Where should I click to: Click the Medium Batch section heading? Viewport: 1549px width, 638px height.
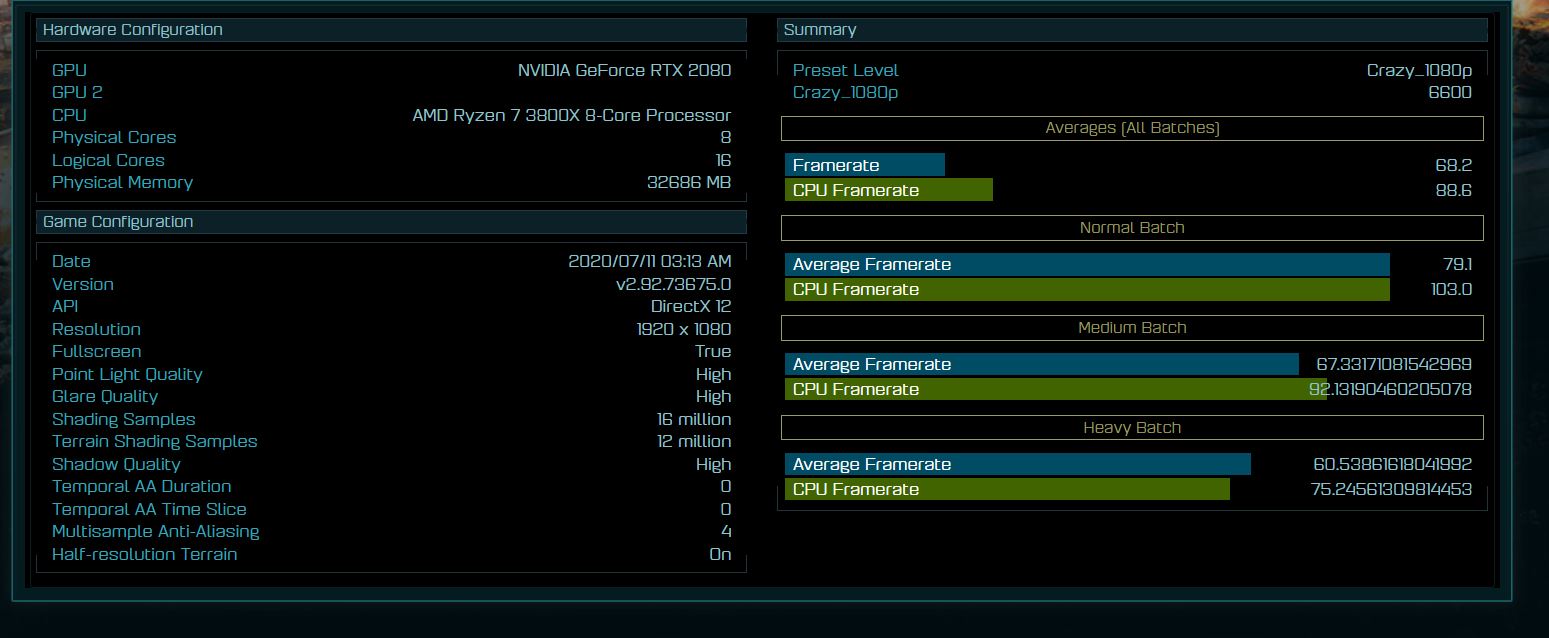[1132, 328]
